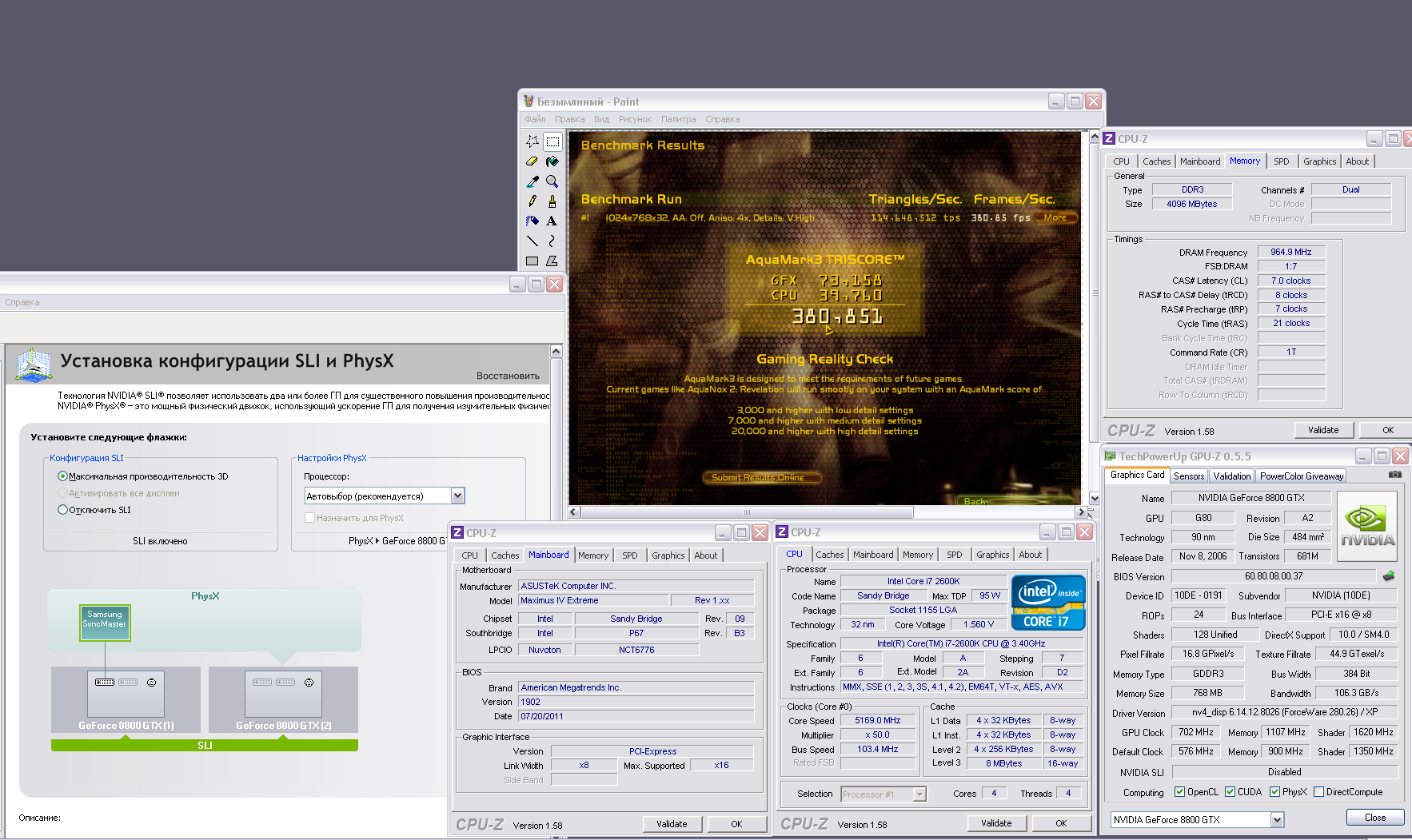Click the NVIDIA logo in GPU-Z
The image size is (1412, 840).
1367,527
